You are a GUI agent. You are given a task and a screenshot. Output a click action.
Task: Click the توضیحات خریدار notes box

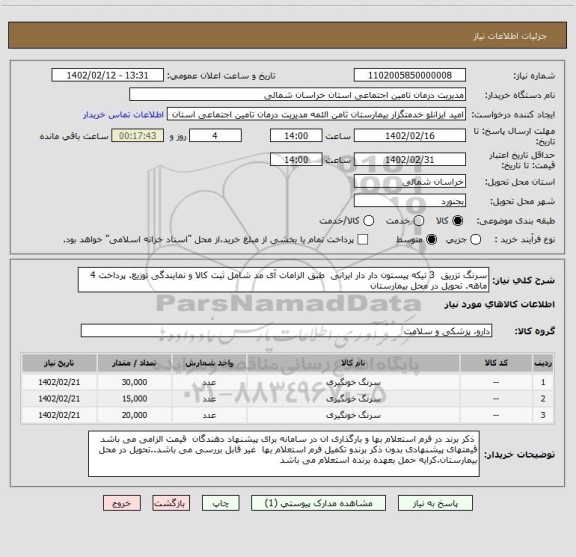(x=284, y=454)
